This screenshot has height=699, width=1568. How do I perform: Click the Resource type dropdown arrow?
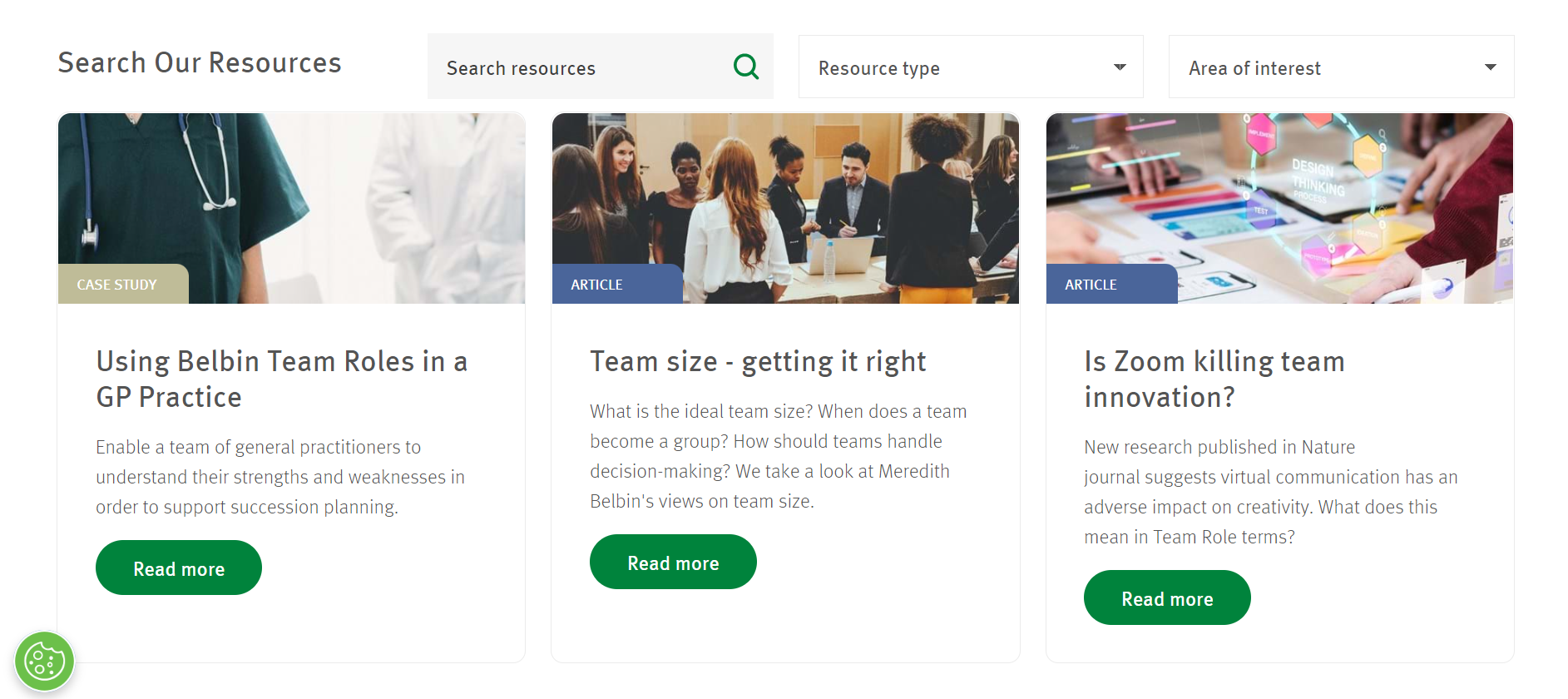pos(1120,67)
